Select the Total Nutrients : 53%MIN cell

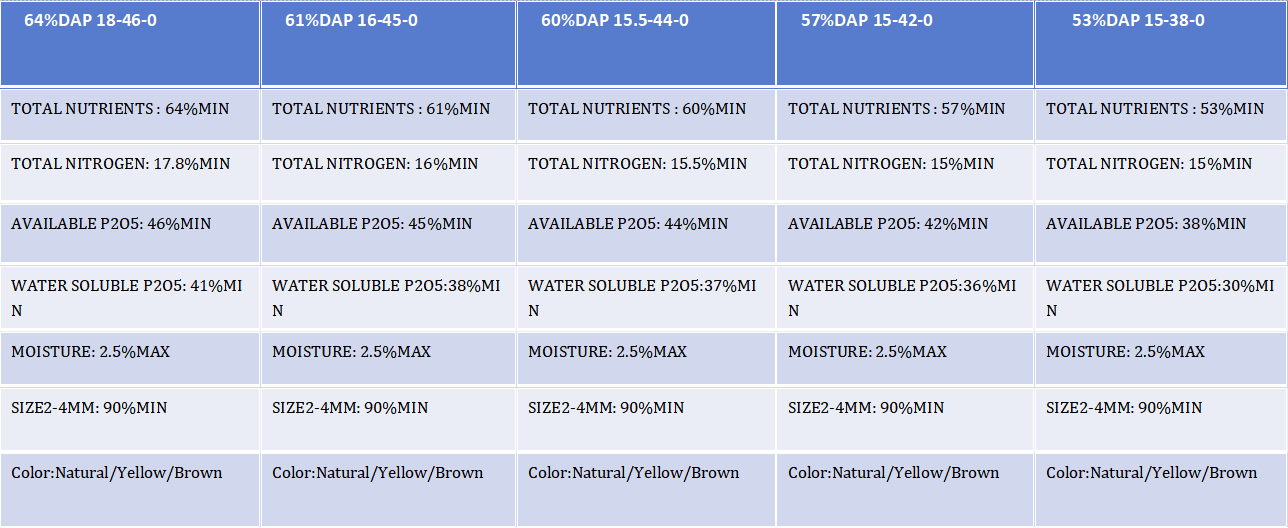(1161, 114)
